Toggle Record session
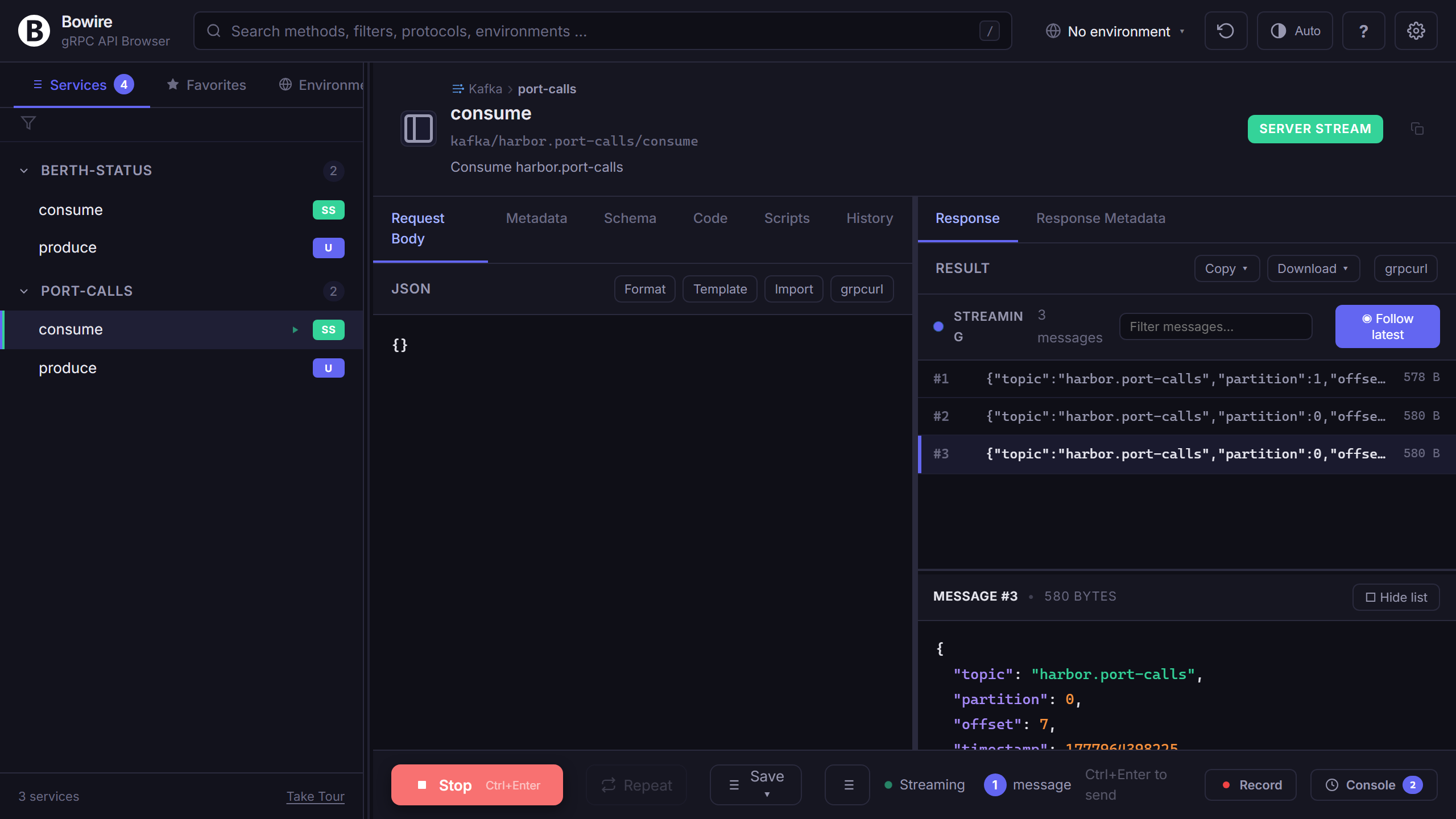 (x=1251, y=785)
